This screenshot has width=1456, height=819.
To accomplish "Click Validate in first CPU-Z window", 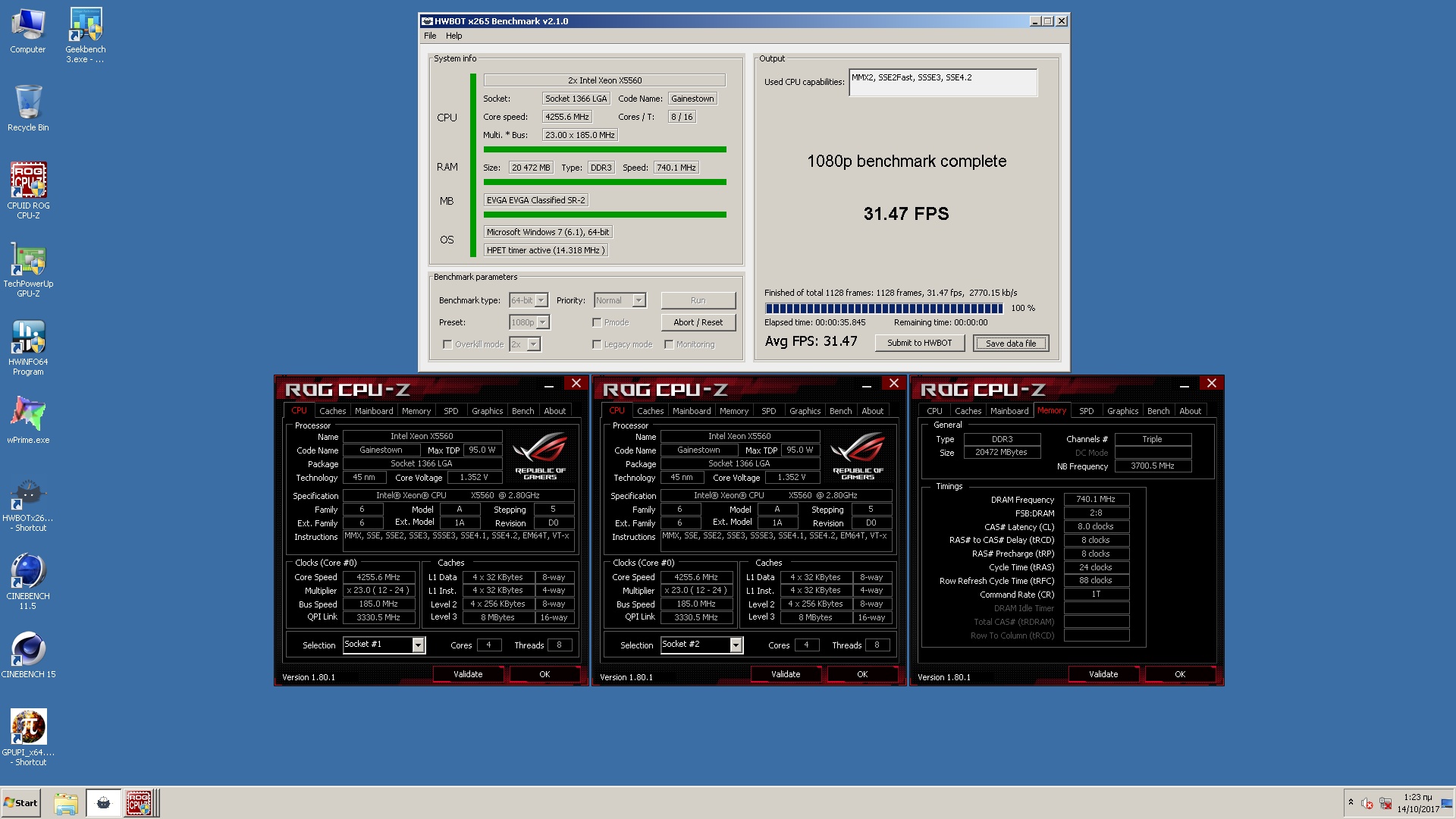I will pyautogui.click(x=468, y=674).
